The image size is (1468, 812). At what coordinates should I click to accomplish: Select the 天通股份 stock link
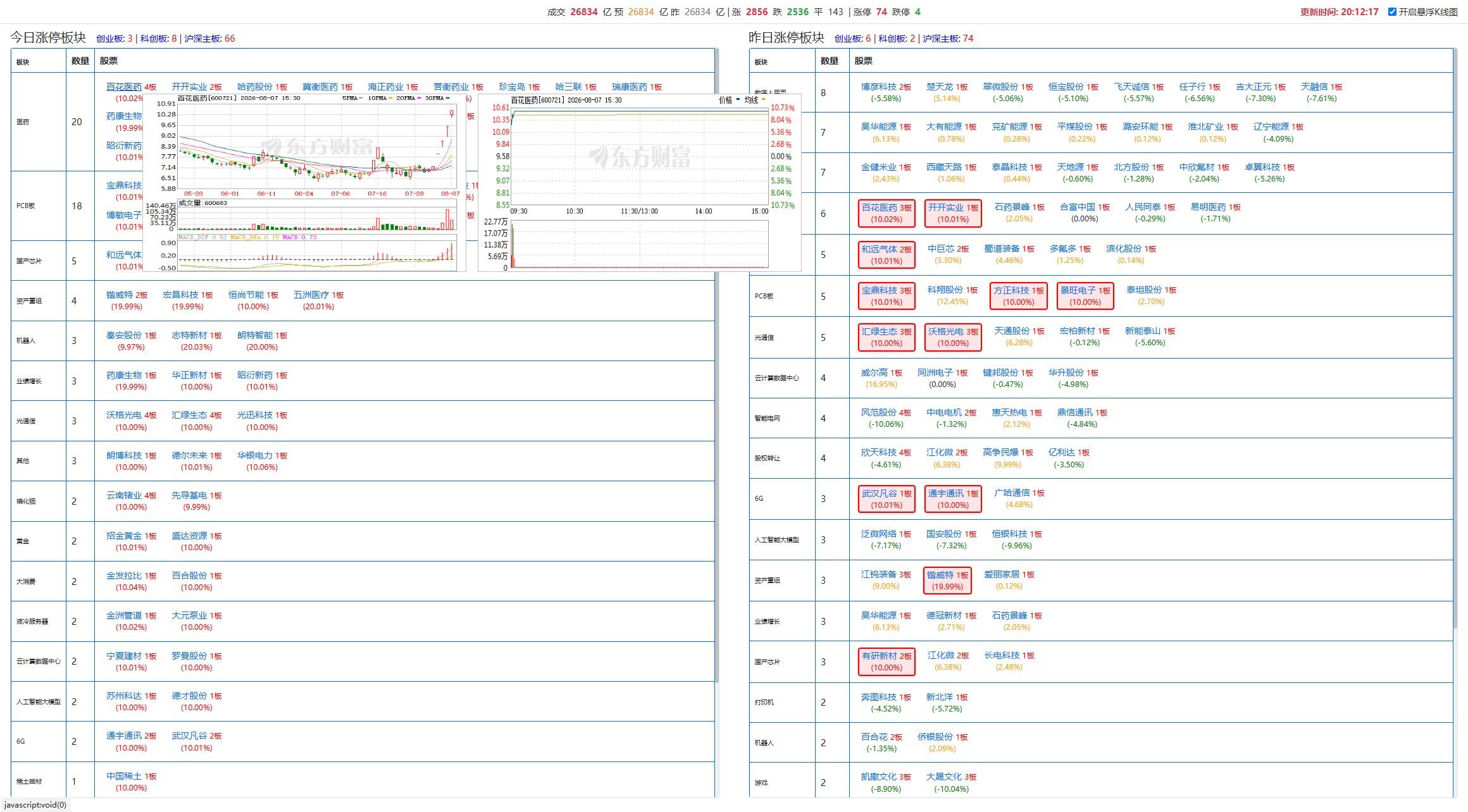(1012, 331)
